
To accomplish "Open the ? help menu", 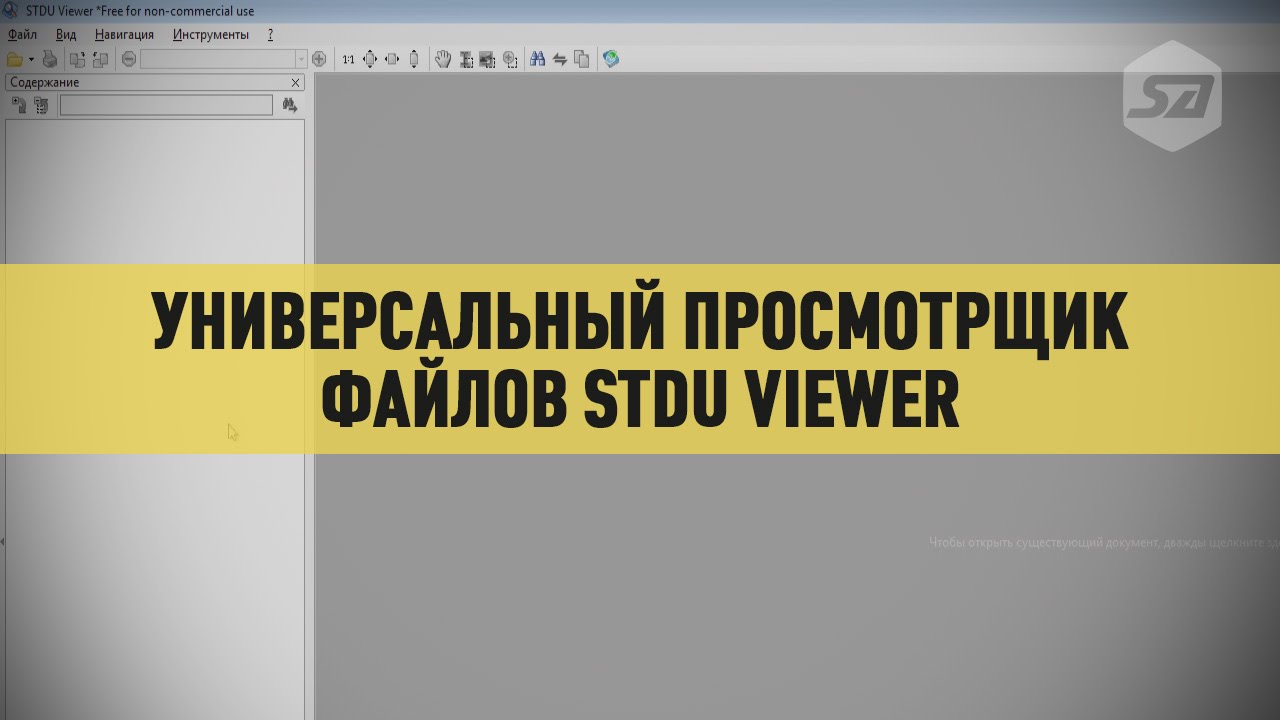I will tap(270, 34).
